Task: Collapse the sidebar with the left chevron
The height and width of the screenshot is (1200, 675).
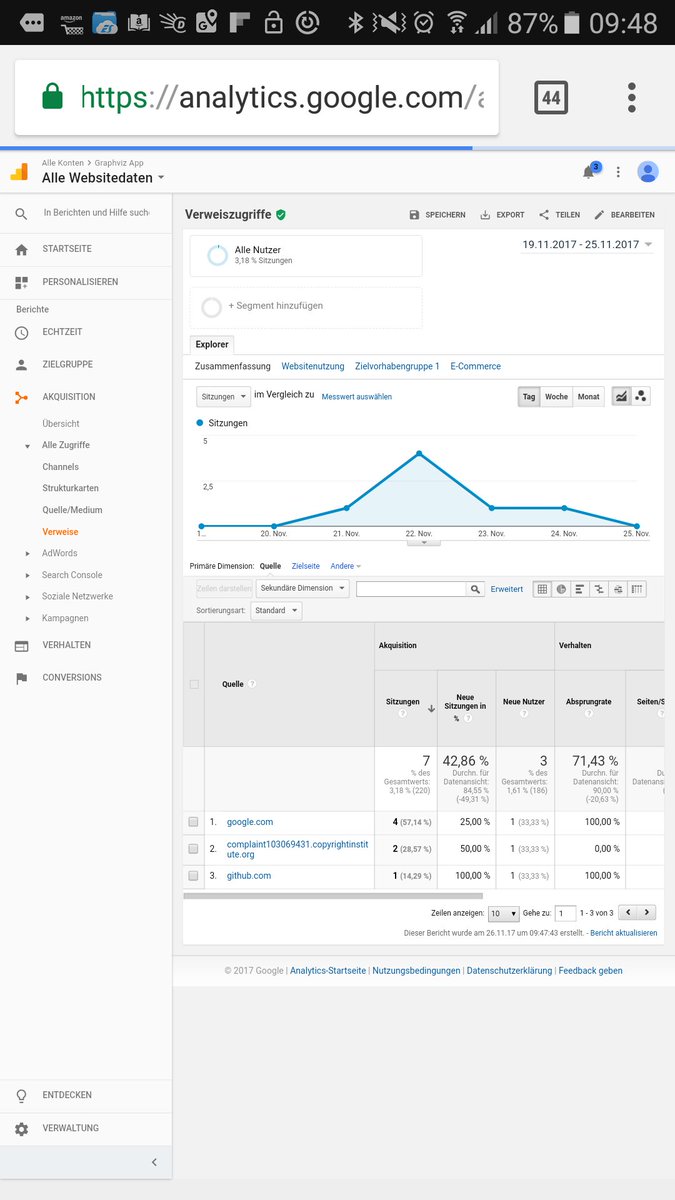Action: [x=154, y=1162]
